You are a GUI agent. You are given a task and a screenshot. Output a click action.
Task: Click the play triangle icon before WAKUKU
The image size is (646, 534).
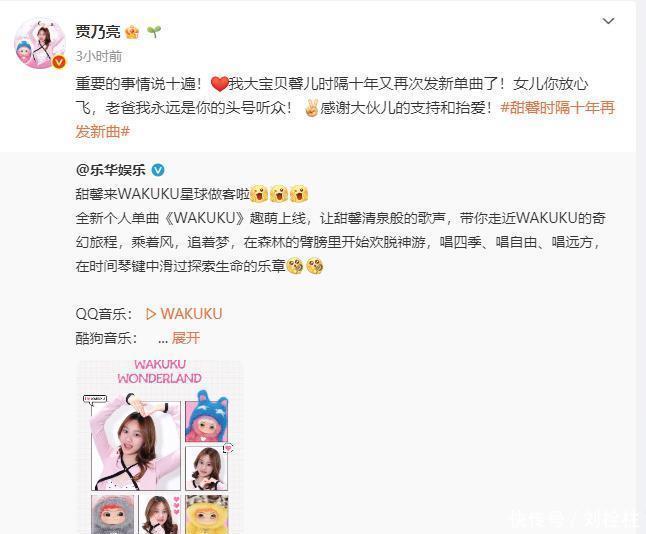(151, 314)
